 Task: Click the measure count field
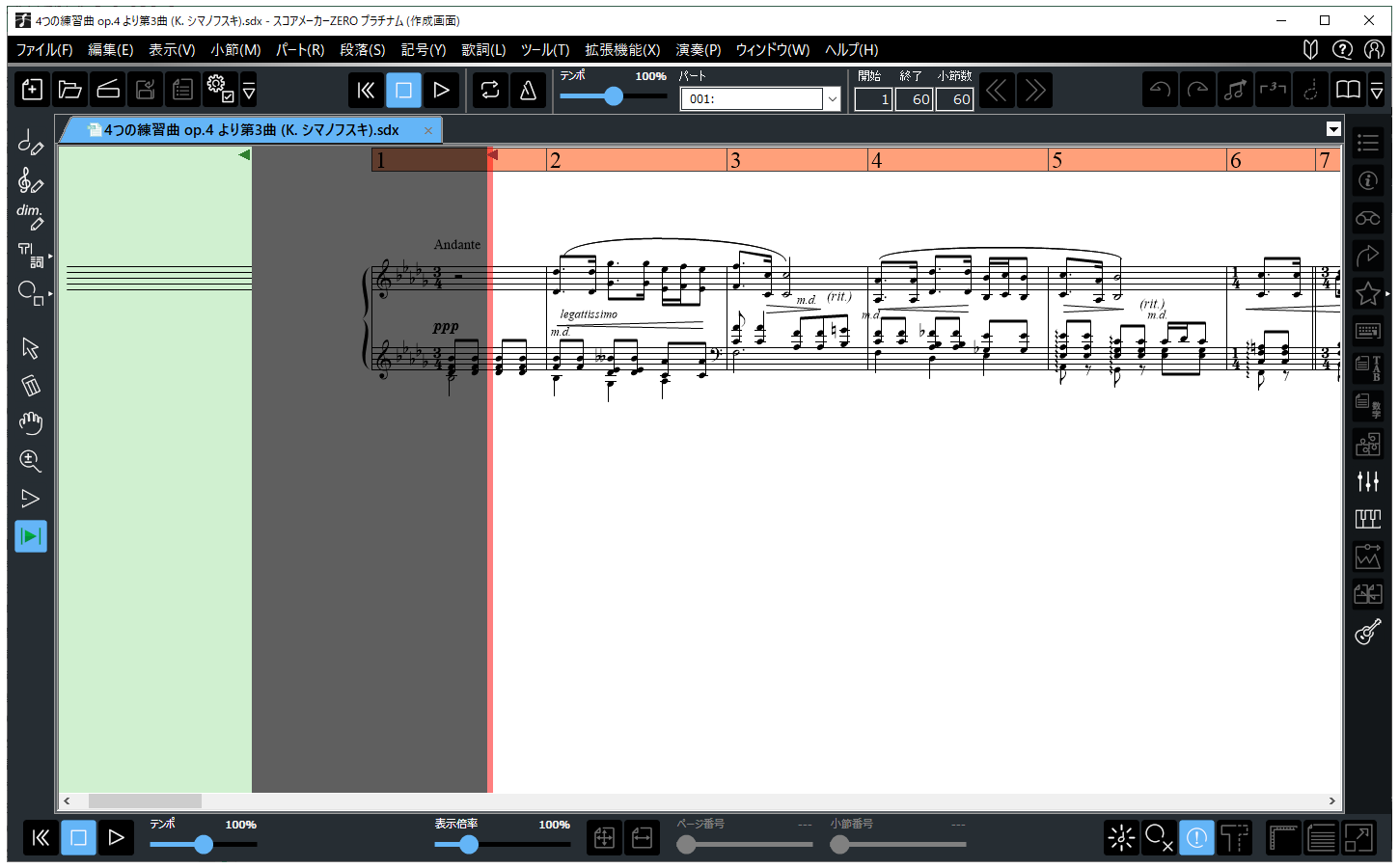[954, 98]
